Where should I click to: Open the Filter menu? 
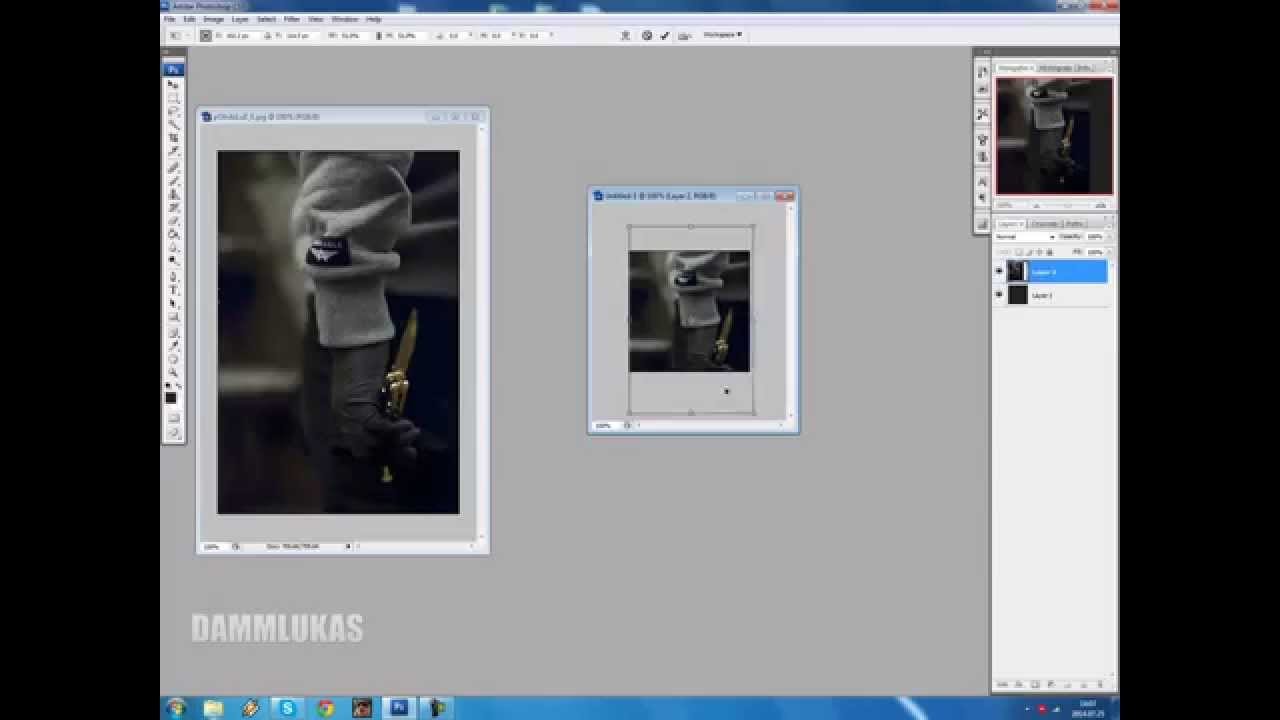coord(291,19)
